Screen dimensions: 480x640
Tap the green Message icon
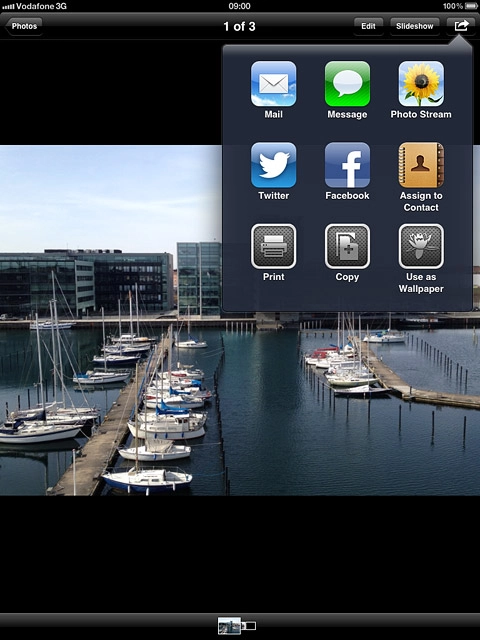coord(347,84)
